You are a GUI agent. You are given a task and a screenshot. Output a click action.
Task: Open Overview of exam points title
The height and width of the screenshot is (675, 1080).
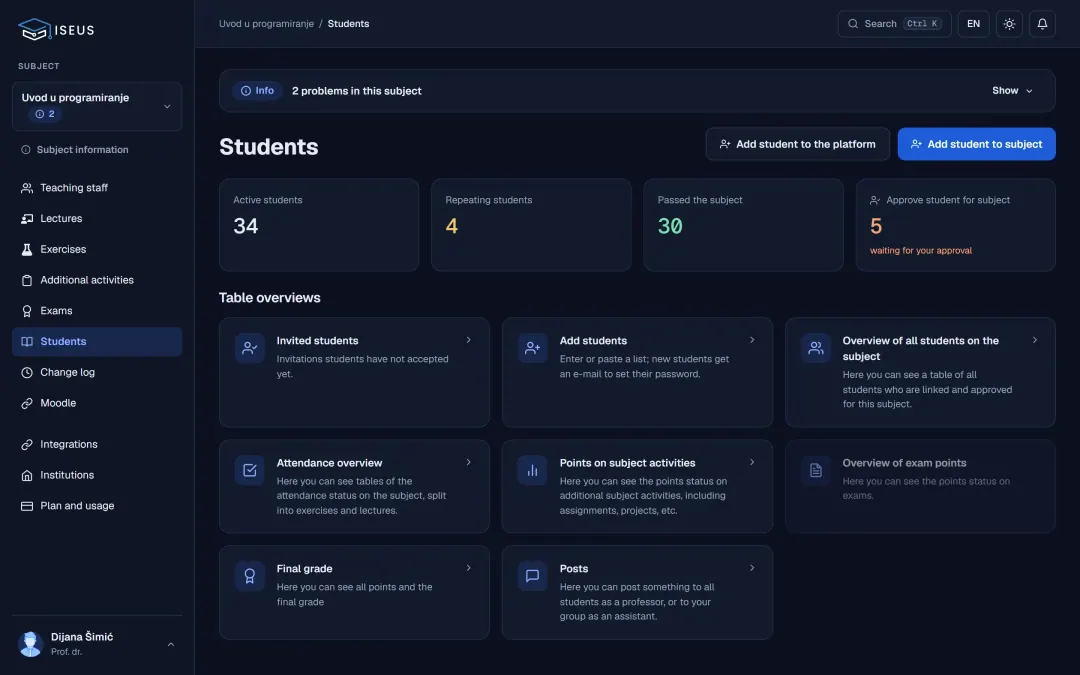pos(904,463)
